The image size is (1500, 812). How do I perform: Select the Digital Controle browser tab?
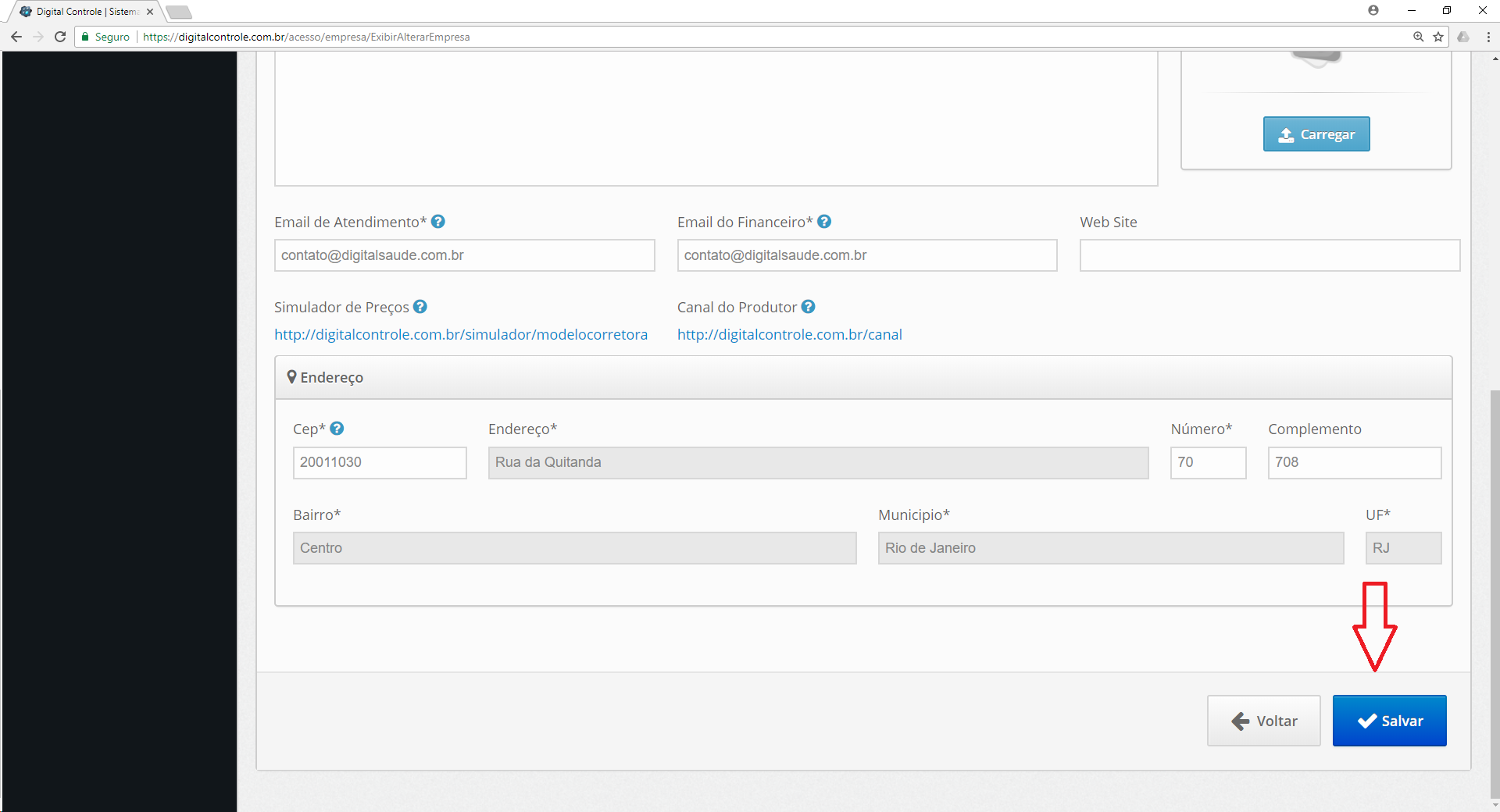84,12
